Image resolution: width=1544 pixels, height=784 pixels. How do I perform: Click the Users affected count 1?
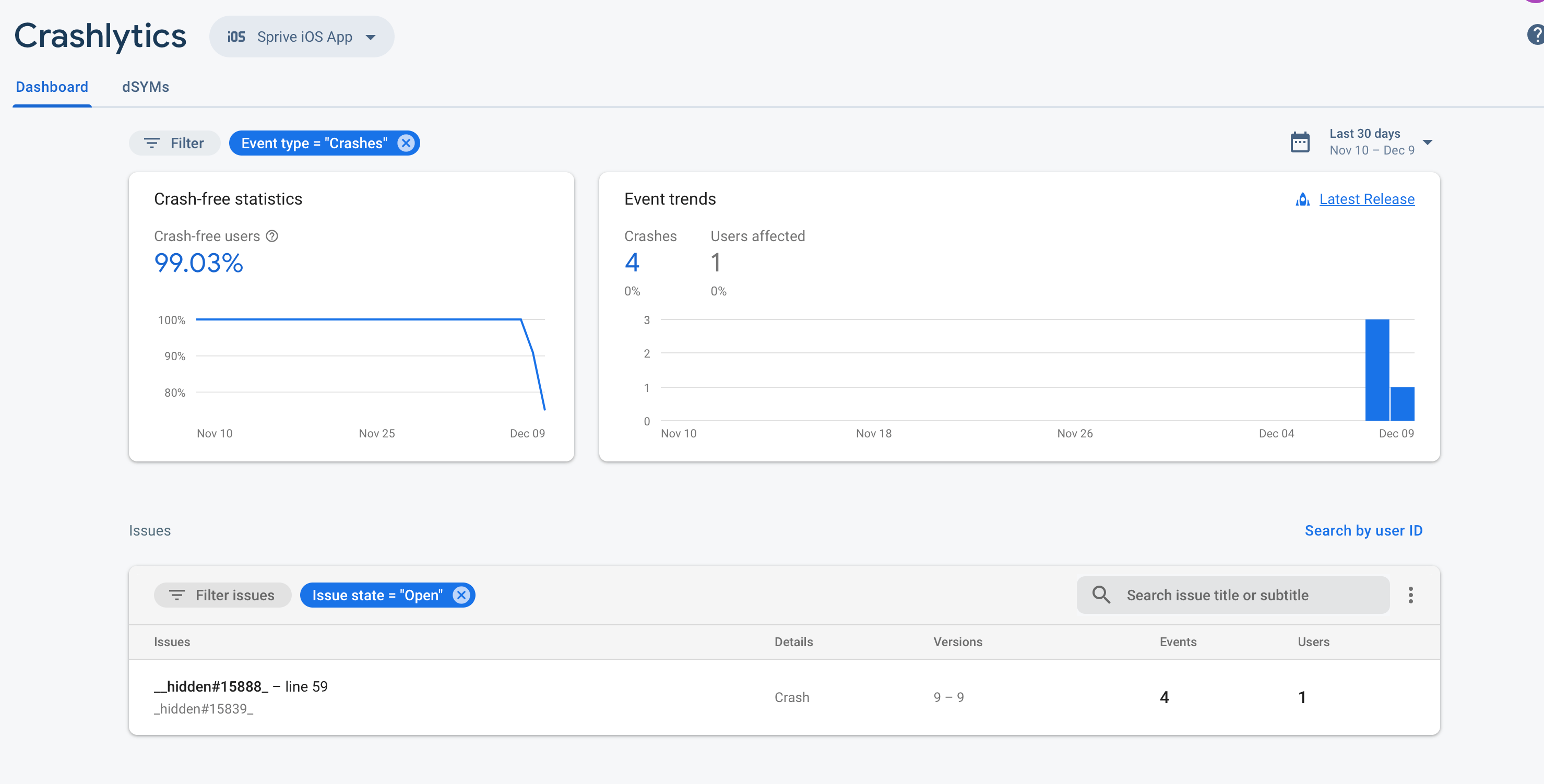716,263
